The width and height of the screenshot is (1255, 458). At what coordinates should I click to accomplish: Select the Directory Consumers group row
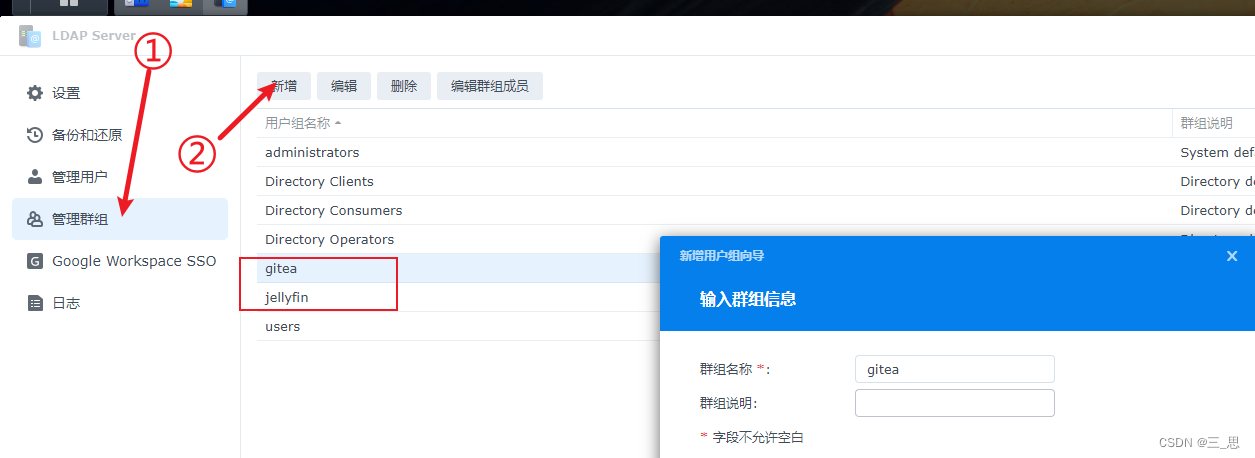(755, 210)
